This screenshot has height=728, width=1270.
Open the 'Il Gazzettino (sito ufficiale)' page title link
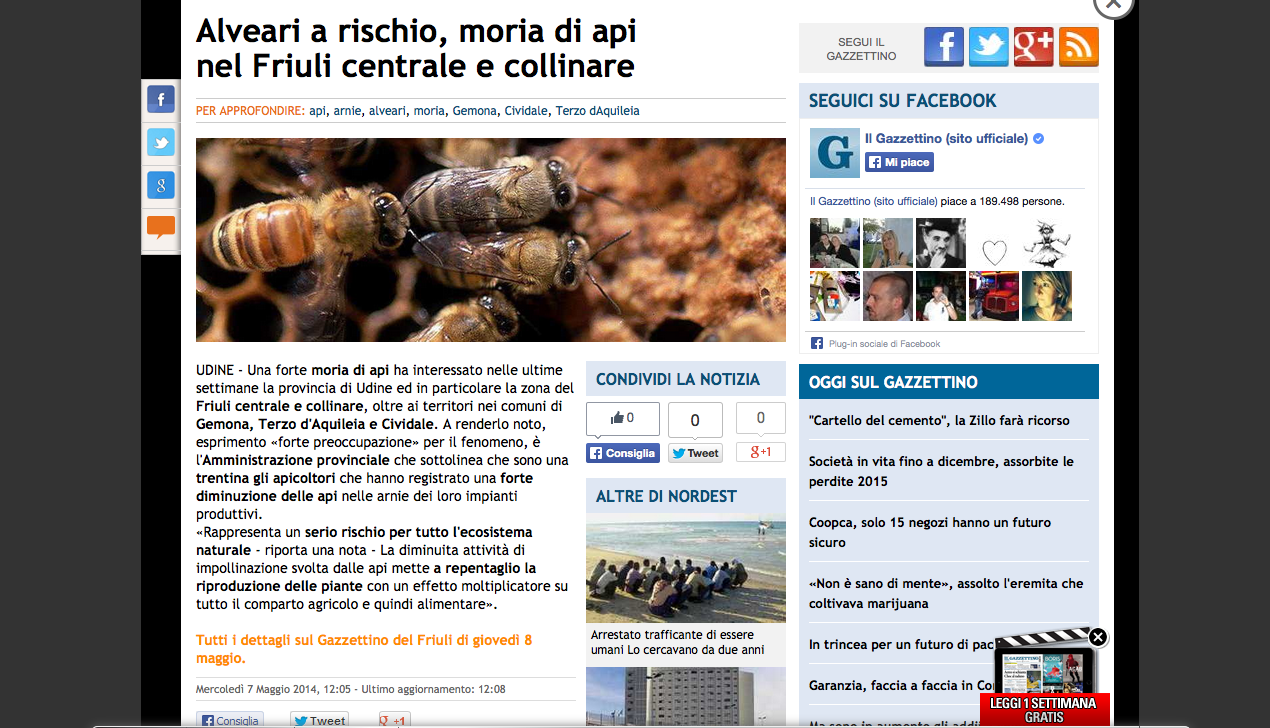946,138
